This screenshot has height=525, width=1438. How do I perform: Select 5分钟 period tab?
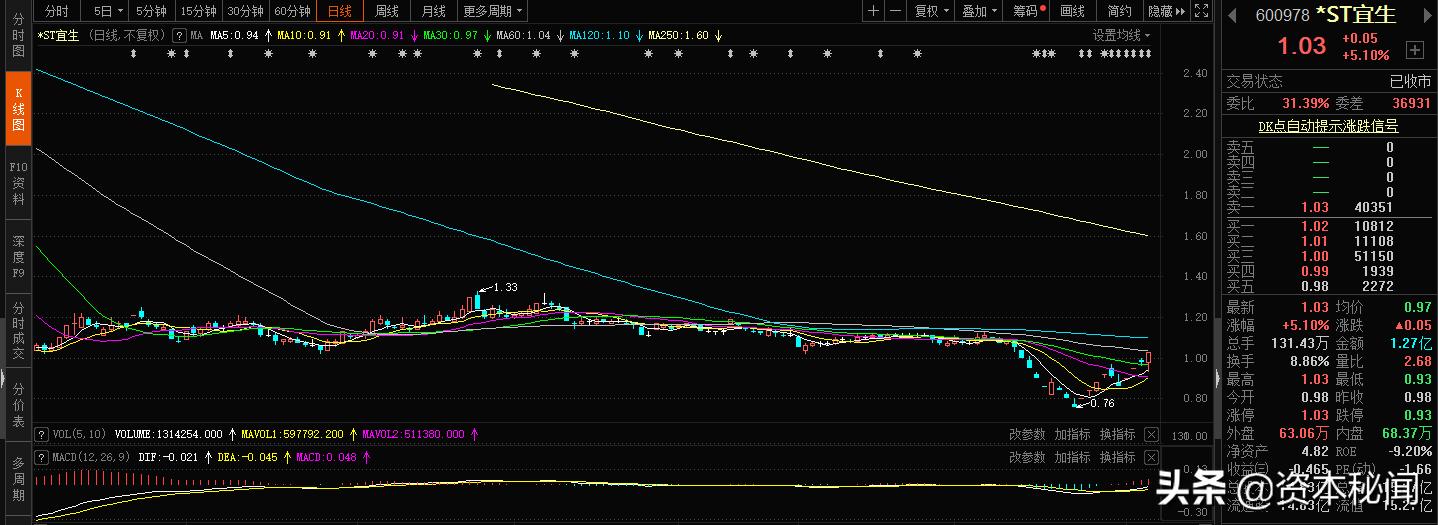(x=151, y=11)
